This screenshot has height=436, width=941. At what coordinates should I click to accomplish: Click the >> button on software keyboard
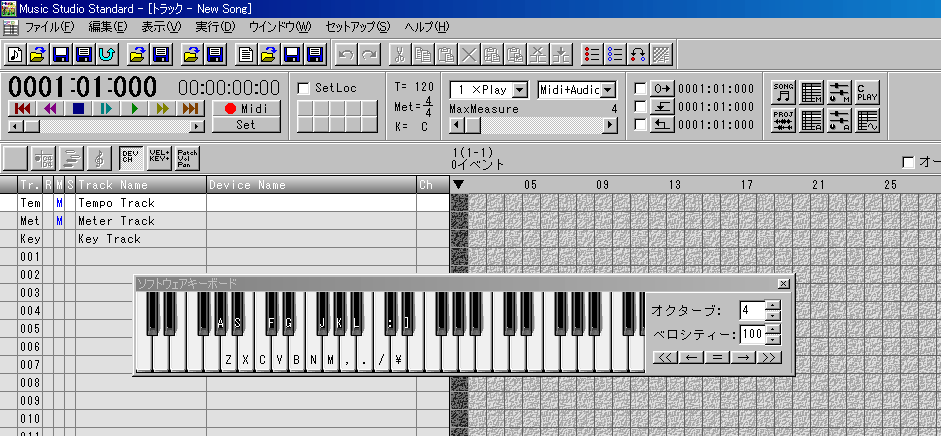(x=768, y=357)
